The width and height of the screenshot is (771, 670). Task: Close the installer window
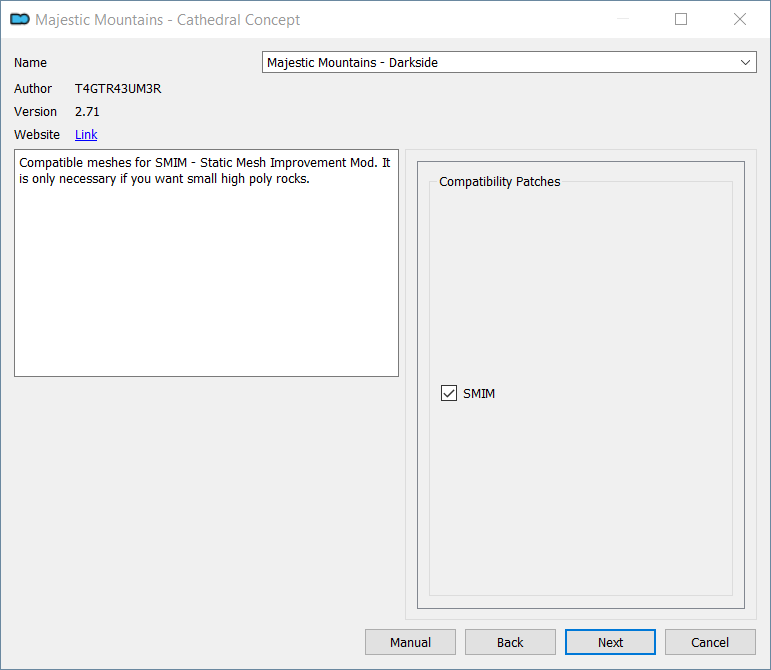[740, 19]
